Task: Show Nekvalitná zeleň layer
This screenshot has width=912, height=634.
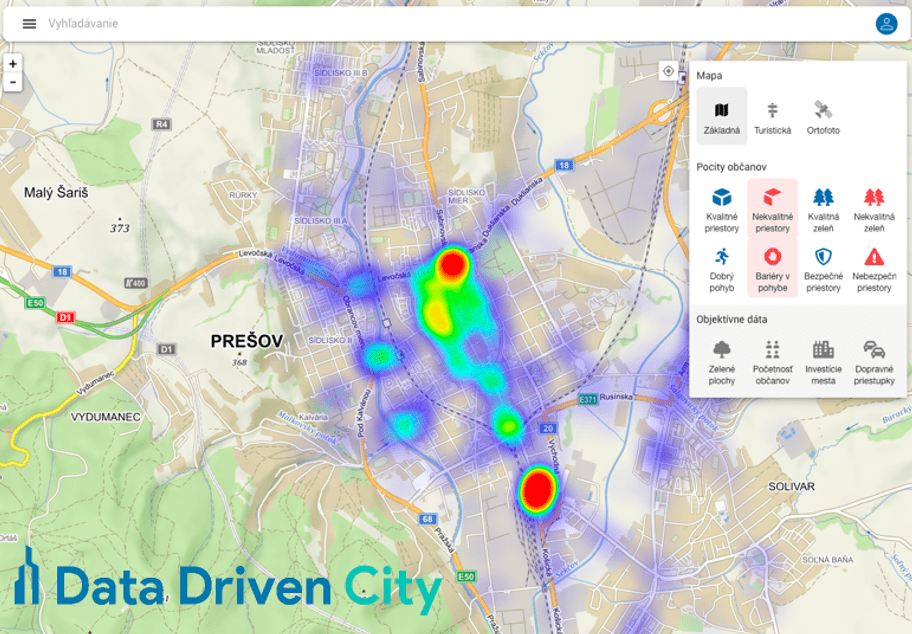Action: [874, 208]
